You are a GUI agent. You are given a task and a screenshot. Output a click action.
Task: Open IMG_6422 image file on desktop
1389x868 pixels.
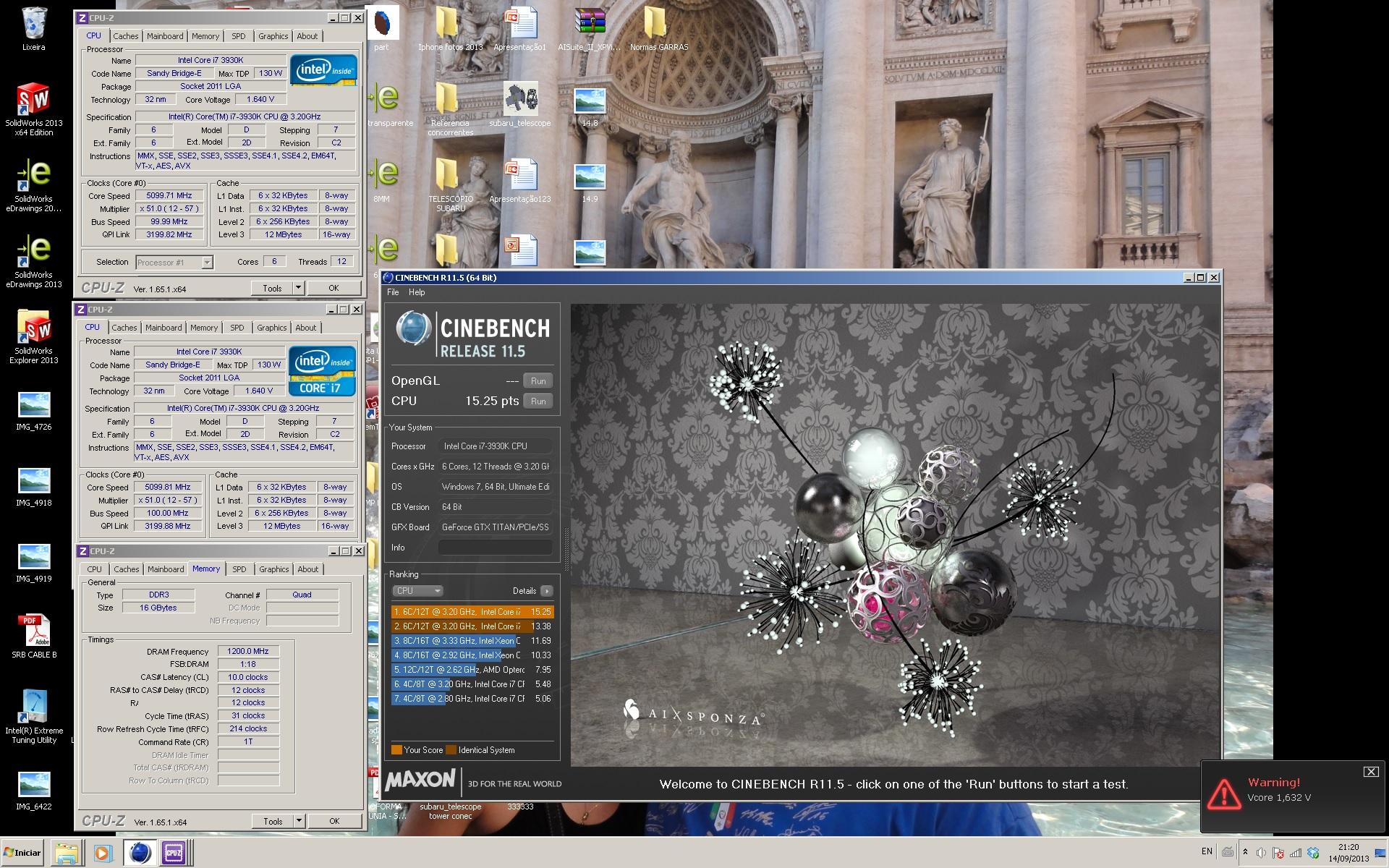click(33, 791)
